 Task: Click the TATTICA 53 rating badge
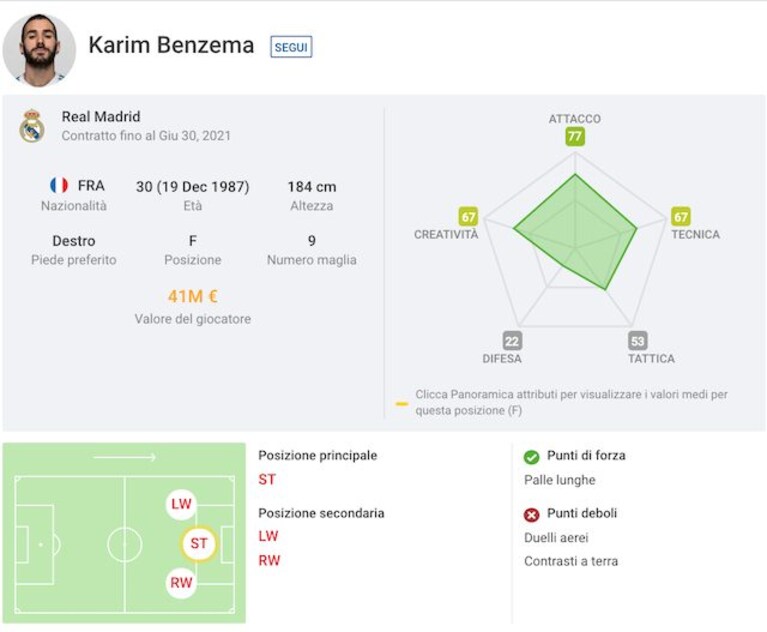click(x=637, y=340)
